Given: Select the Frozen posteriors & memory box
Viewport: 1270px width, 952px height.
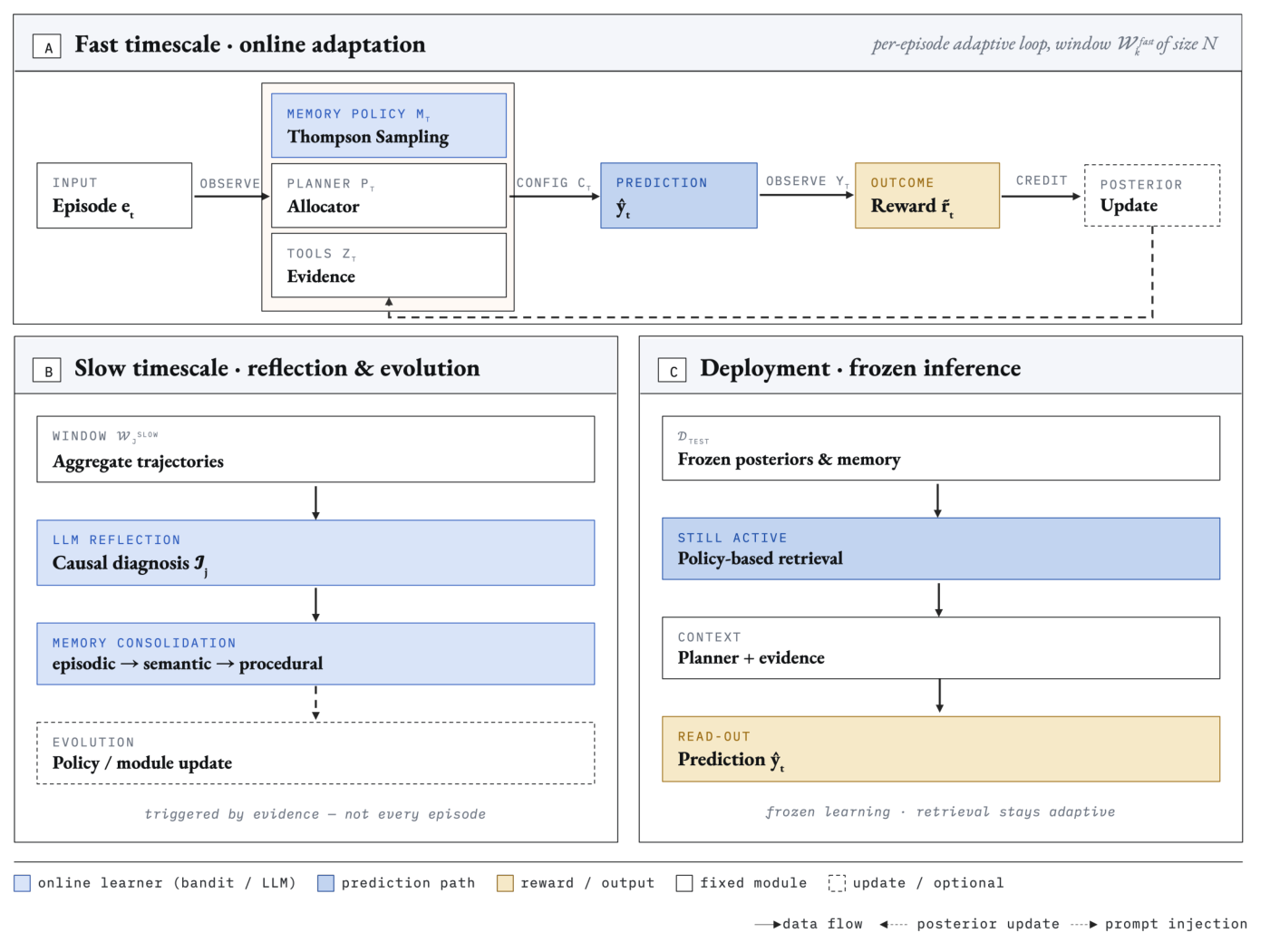Looking at the screenshot, I should 941,449.
